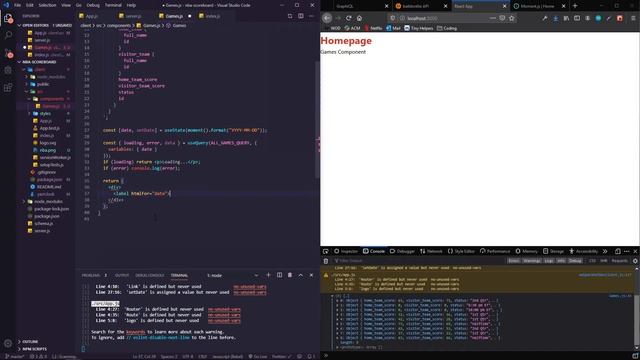The image size is (640, 360).
Task: Toggle Warnings filter in console
Action: [532, 261]
